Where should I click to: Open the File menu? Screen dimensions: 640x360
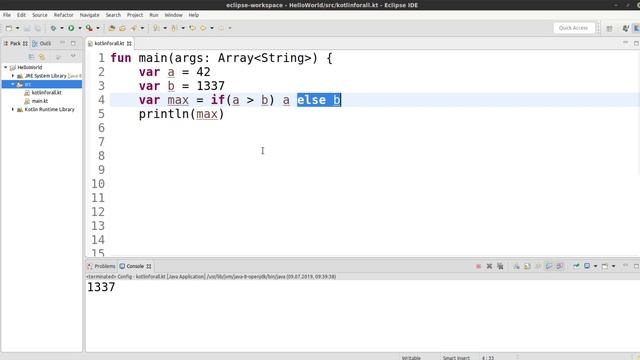7,15
